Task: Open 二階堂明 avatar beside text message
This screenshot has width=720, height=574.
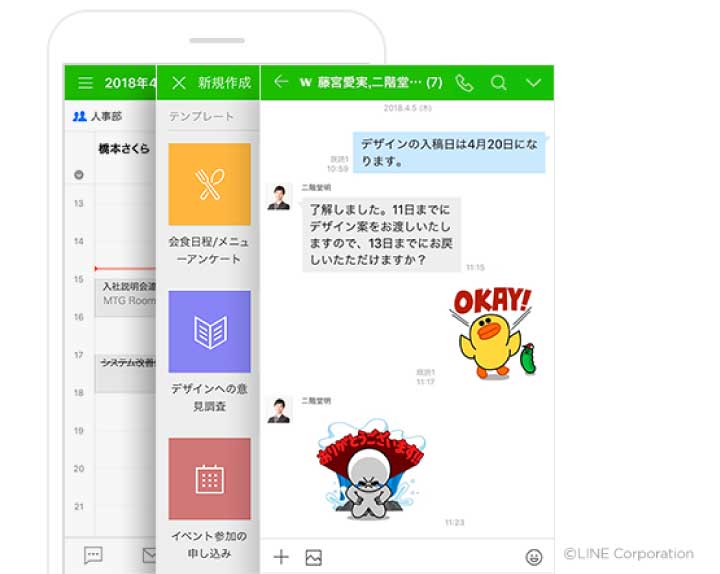Action: coord(279,197)
